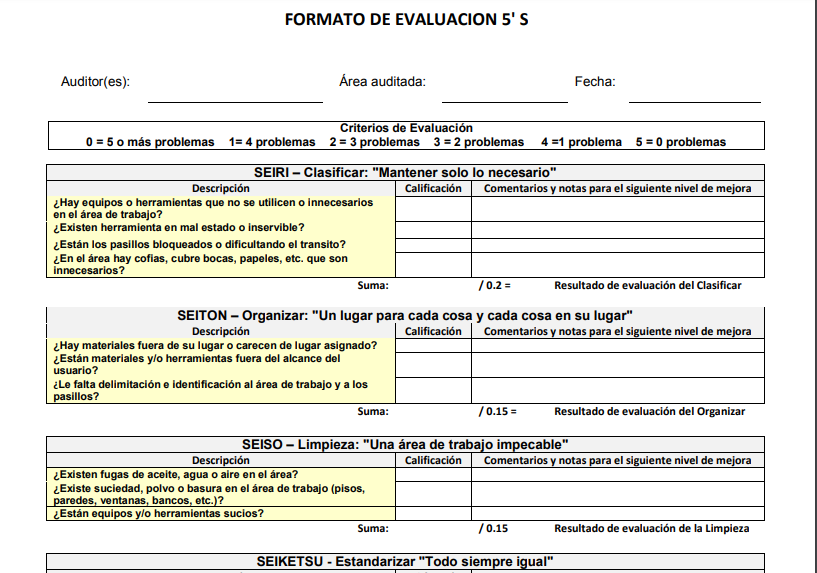Viewport: 817px width, 573px height.
Task: Click the '/ 0.2 =' divisor text
Action: point(494,285)
